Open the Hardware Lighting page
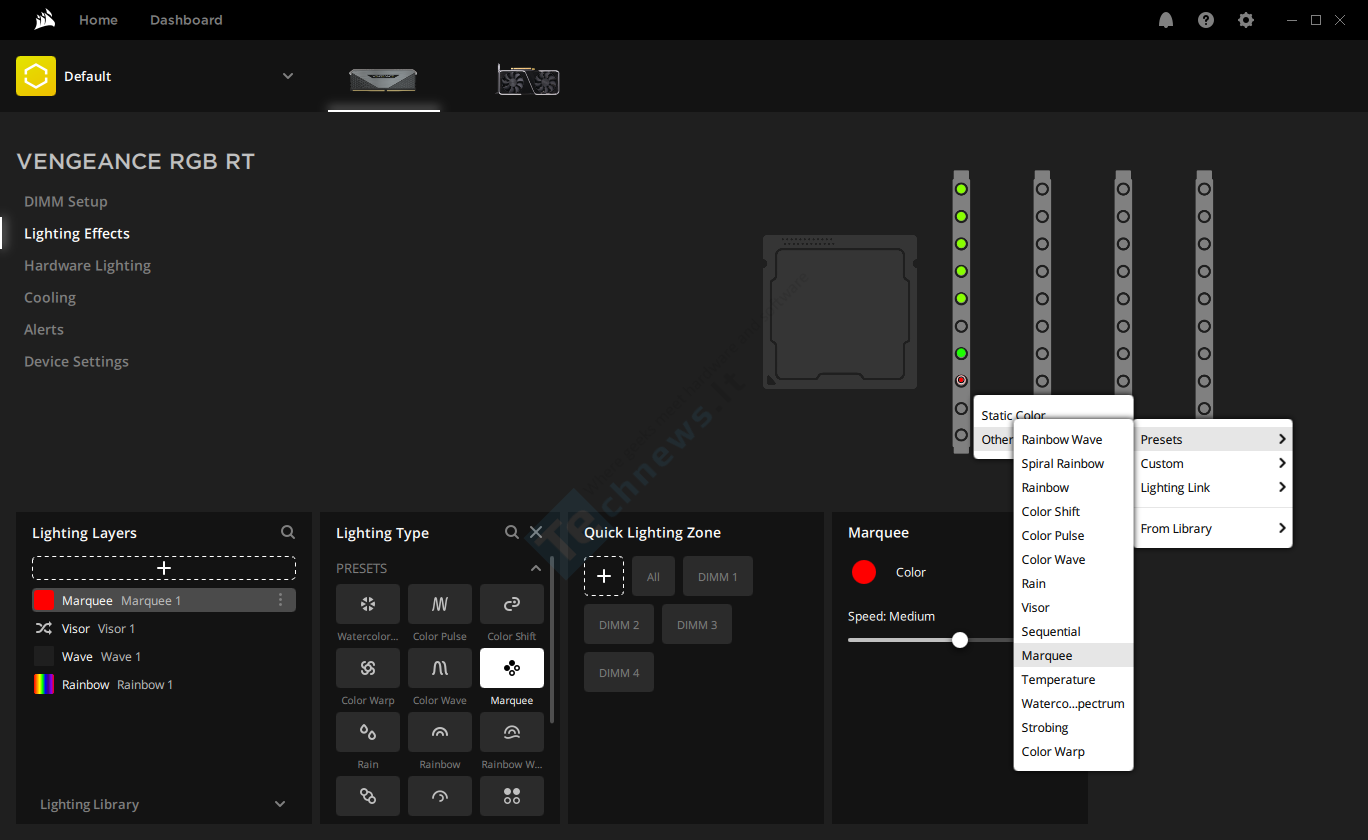Screen dimensions: 1368x840 pyautogui.click(x=87, y=265)
